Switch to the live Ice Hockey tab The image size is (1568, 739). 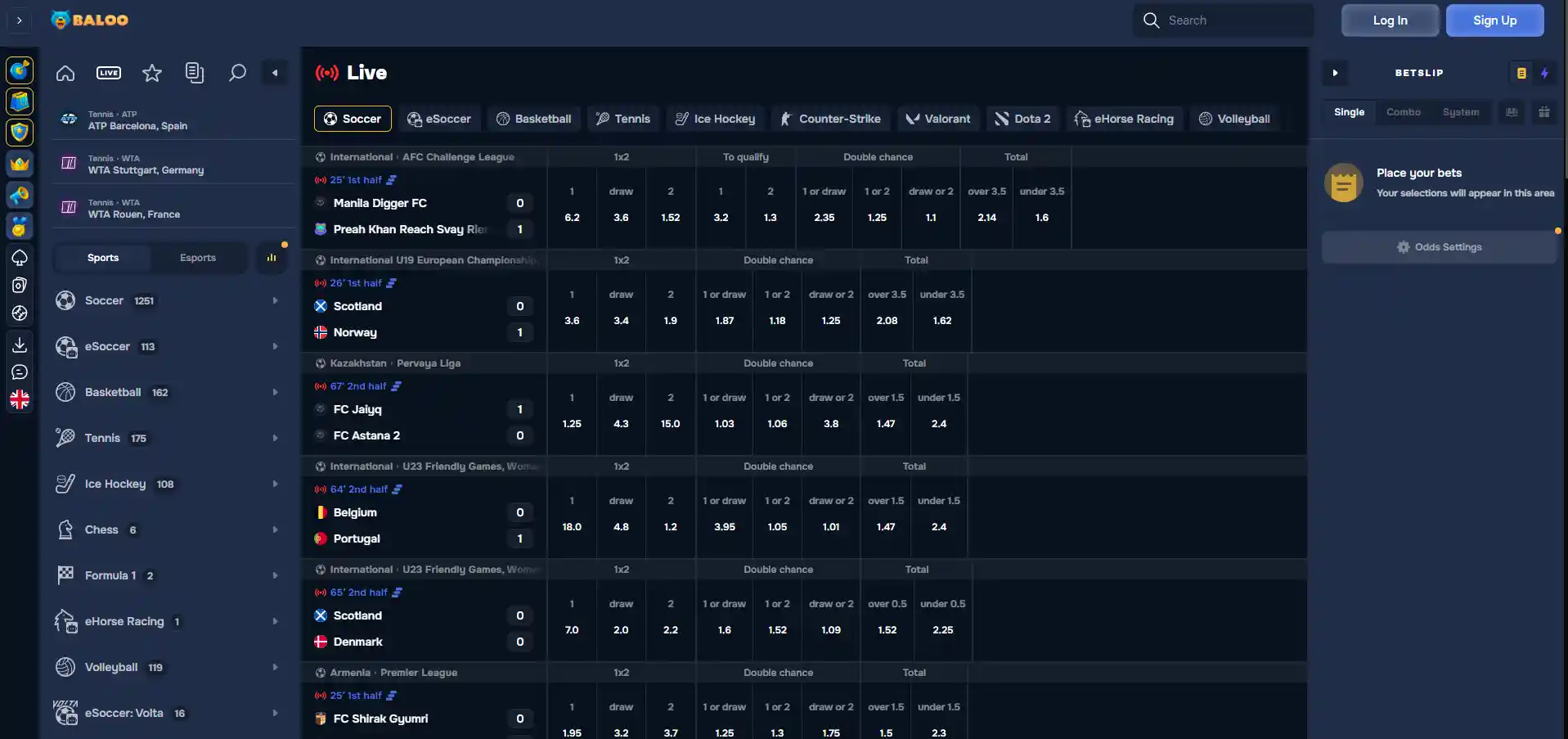(x=715, y=119)
